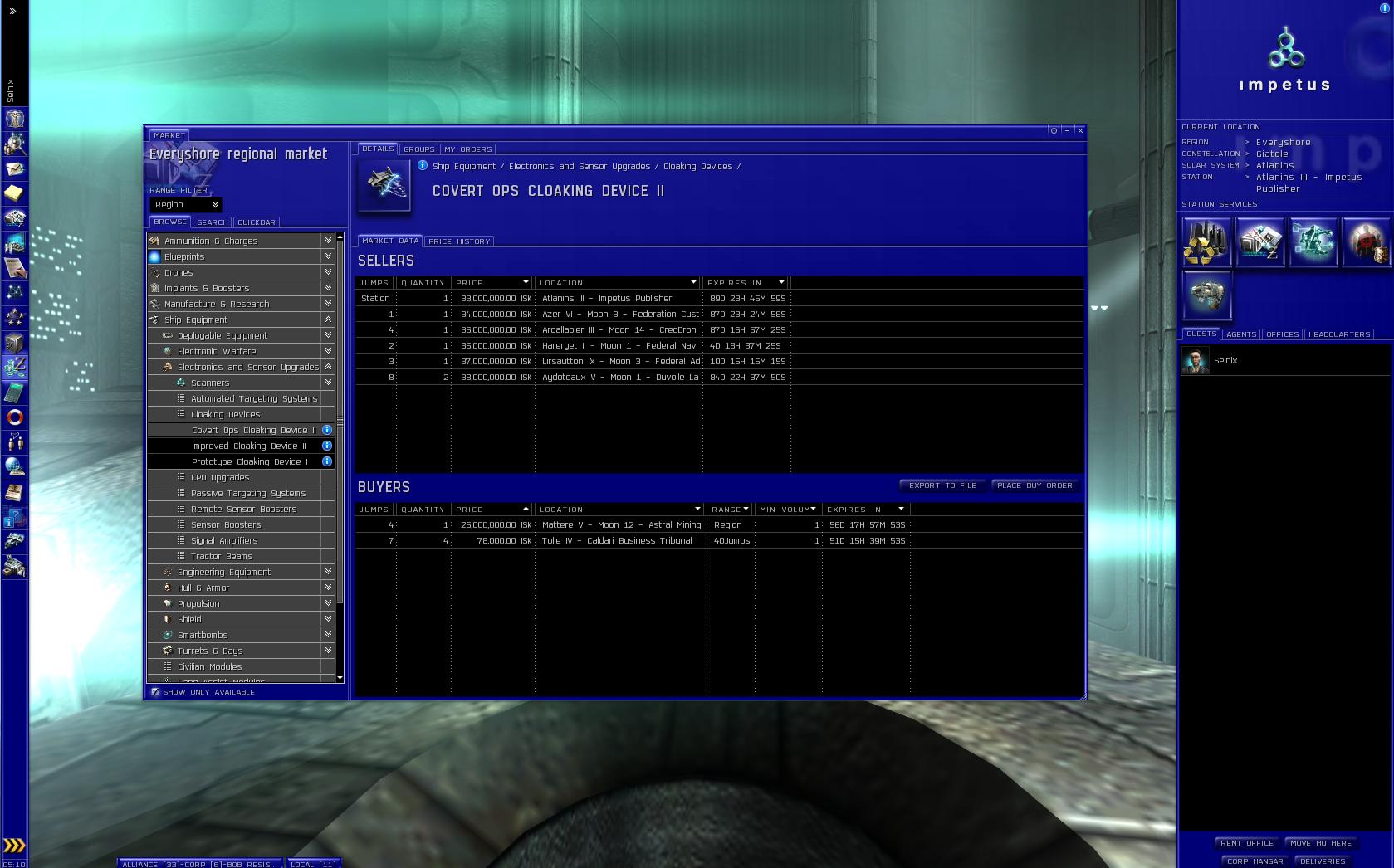Select Tractor Beams in the market tree
The height and width of the screenshot is (868, 1394).
coord(241,556)
